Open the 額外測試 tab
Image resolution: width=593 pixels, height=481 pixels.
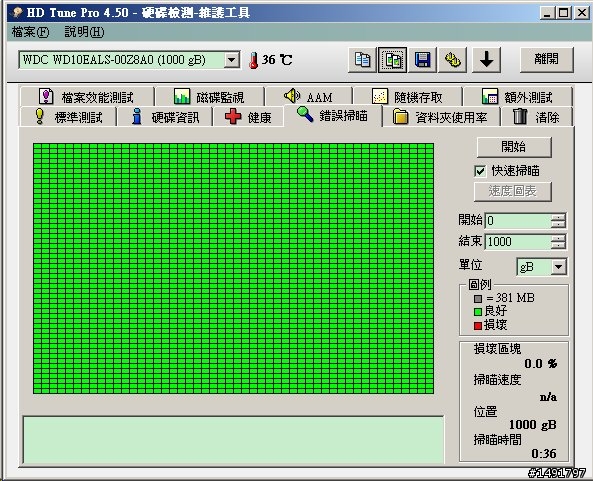517,97
